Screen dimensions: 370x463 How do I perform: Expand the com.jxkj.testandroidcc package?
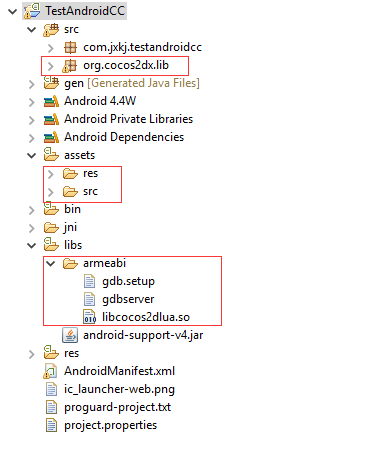[x=51, y=48]
